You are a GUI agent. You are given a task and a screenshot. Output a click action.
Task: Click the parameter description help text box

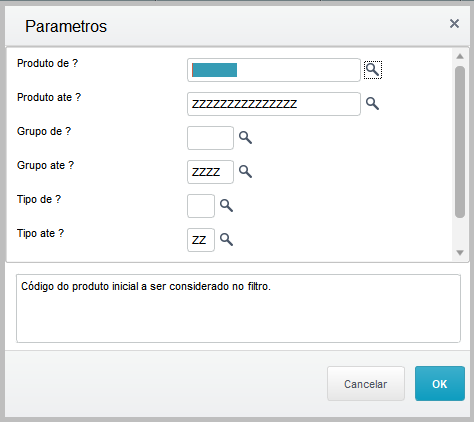pyautogui.click(x=238, y=308)
